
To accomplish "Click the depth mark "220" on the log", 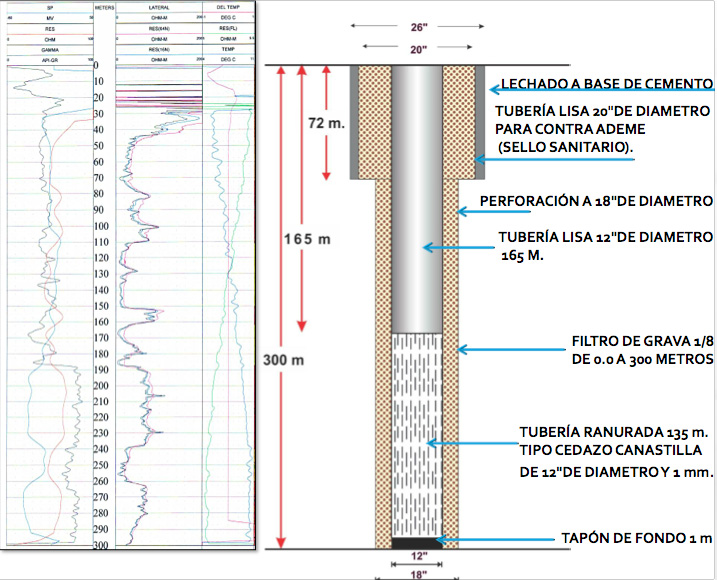I will click(101, 417).
